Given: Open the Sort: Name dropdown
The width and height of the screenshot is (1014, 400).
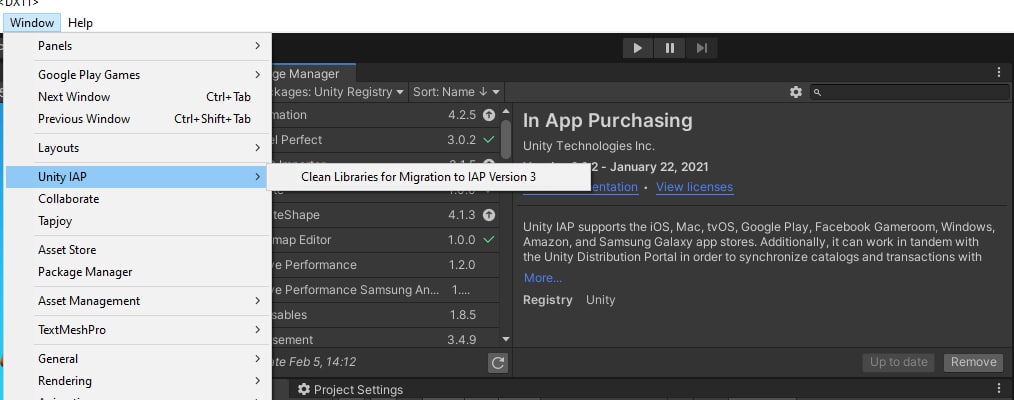Looking at the screenshot, I should point(456,92).
